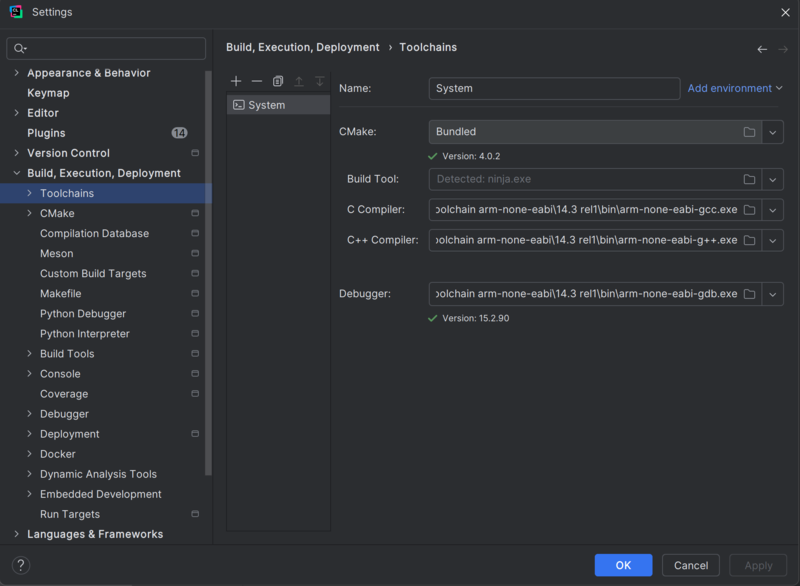Click the toolchain Name input field
Screen dimensions: 800x586
[x=554, y=88]
